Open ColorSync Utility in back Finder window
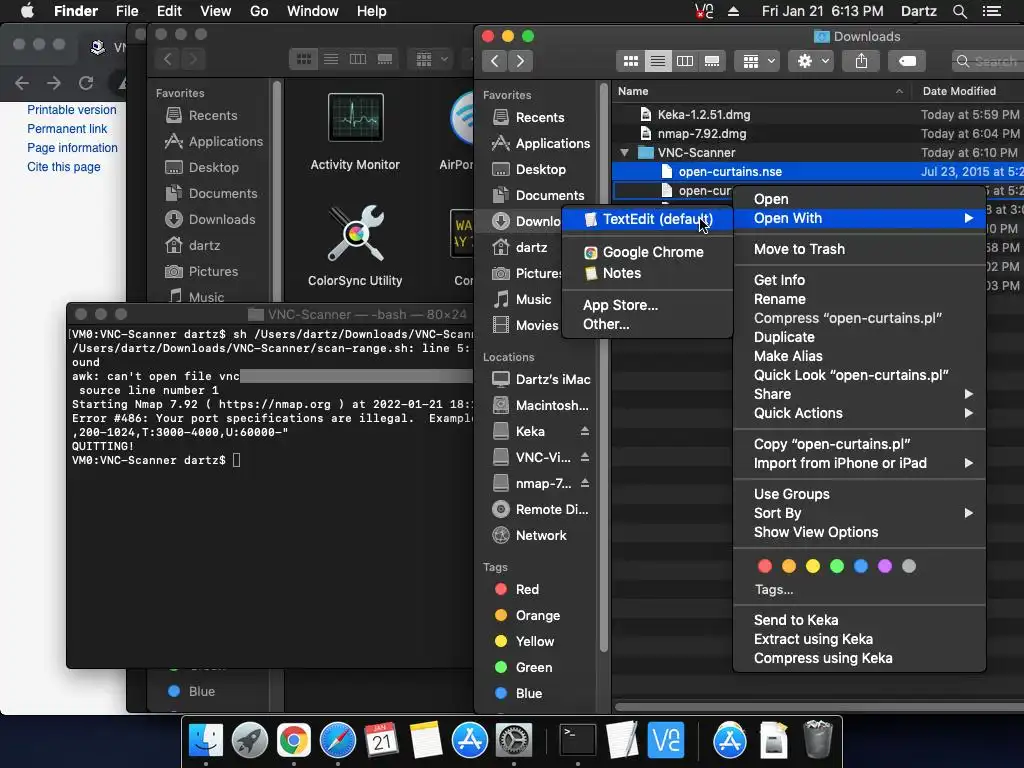1024x768 pixels. 355,246
